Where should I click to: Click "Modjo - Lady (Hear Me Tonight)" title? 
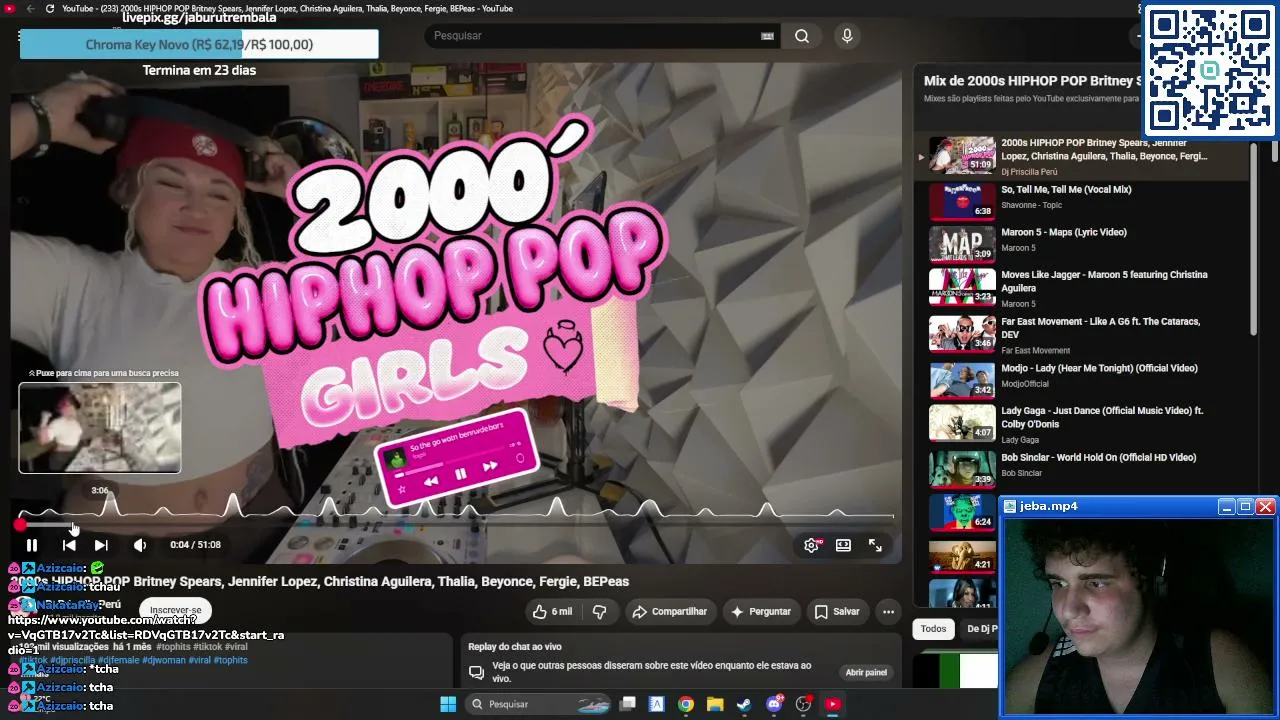[1099, 368]
